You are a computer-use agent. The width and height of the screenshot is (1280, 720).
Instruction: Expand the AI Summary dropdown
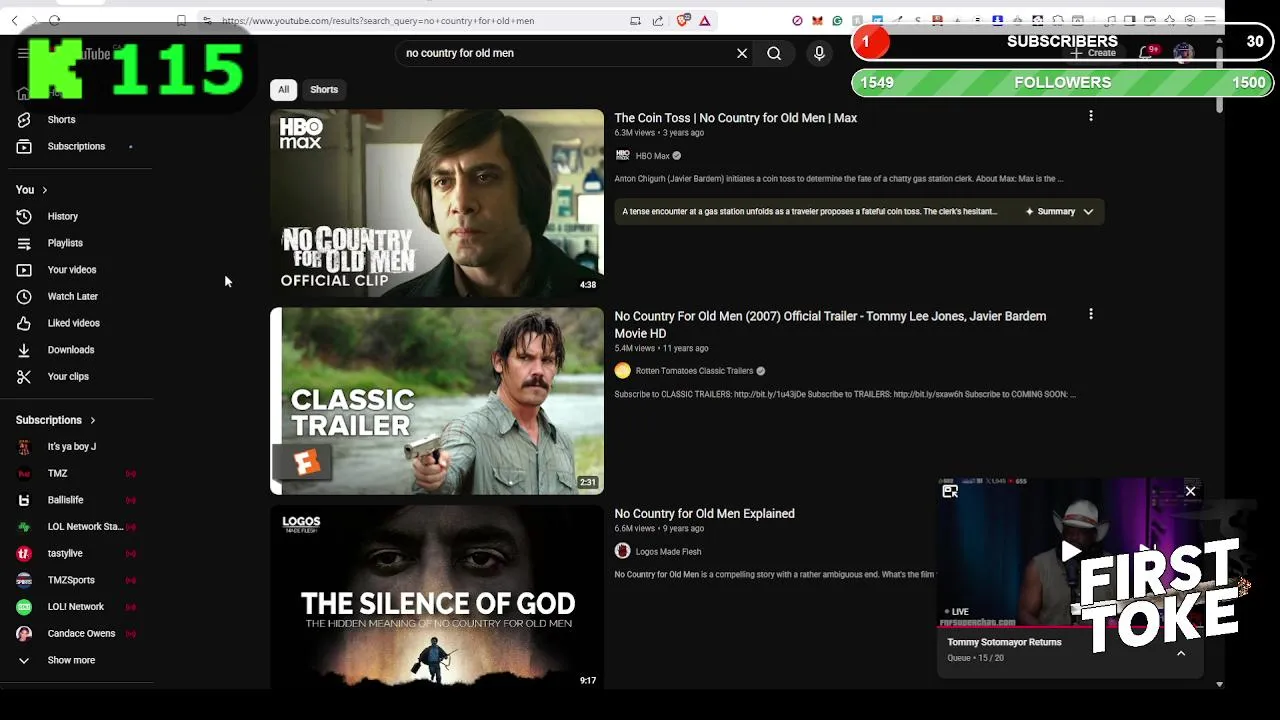[1088, 211]
